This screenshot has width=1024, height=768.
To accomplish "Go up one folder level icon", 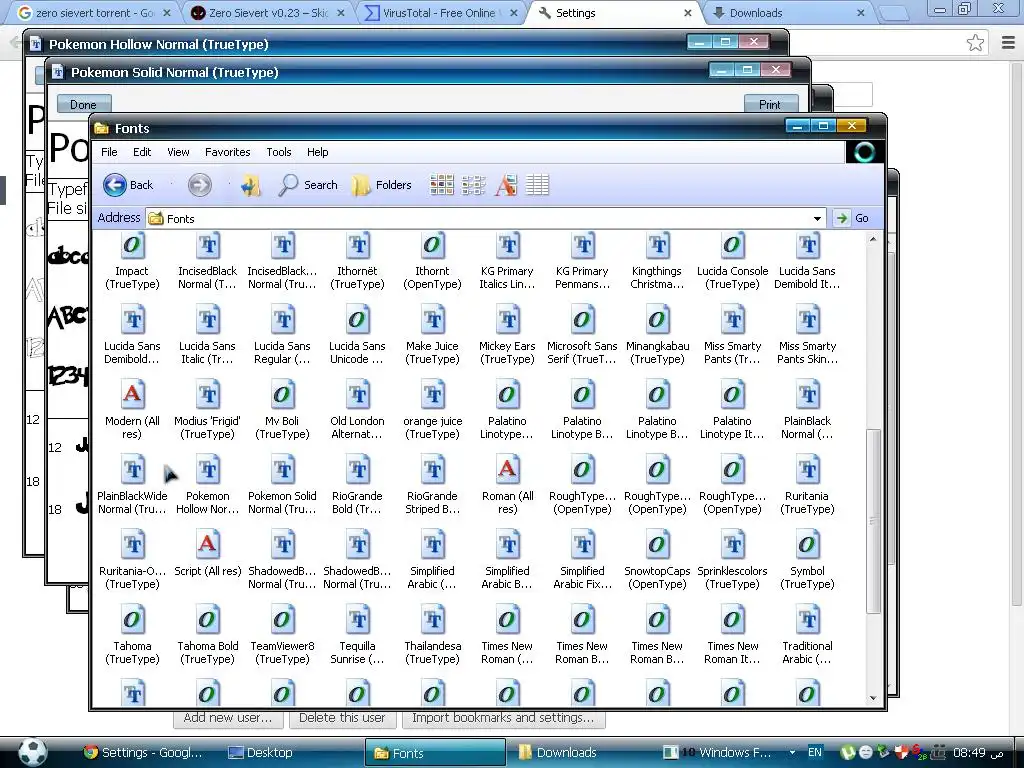I will [x=251, y=185].
